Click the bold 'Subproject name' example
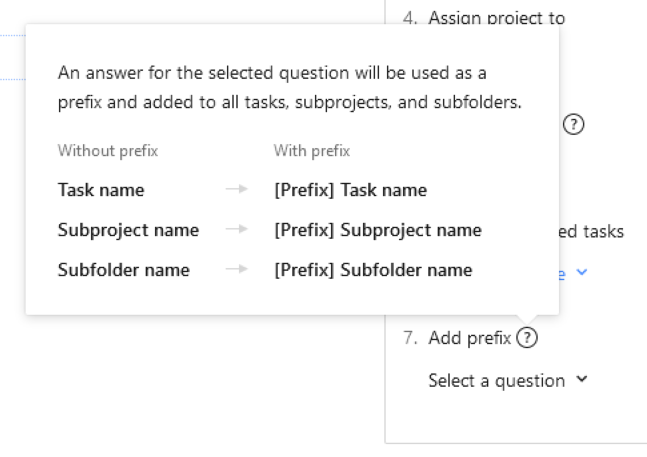 click(128, 230)
